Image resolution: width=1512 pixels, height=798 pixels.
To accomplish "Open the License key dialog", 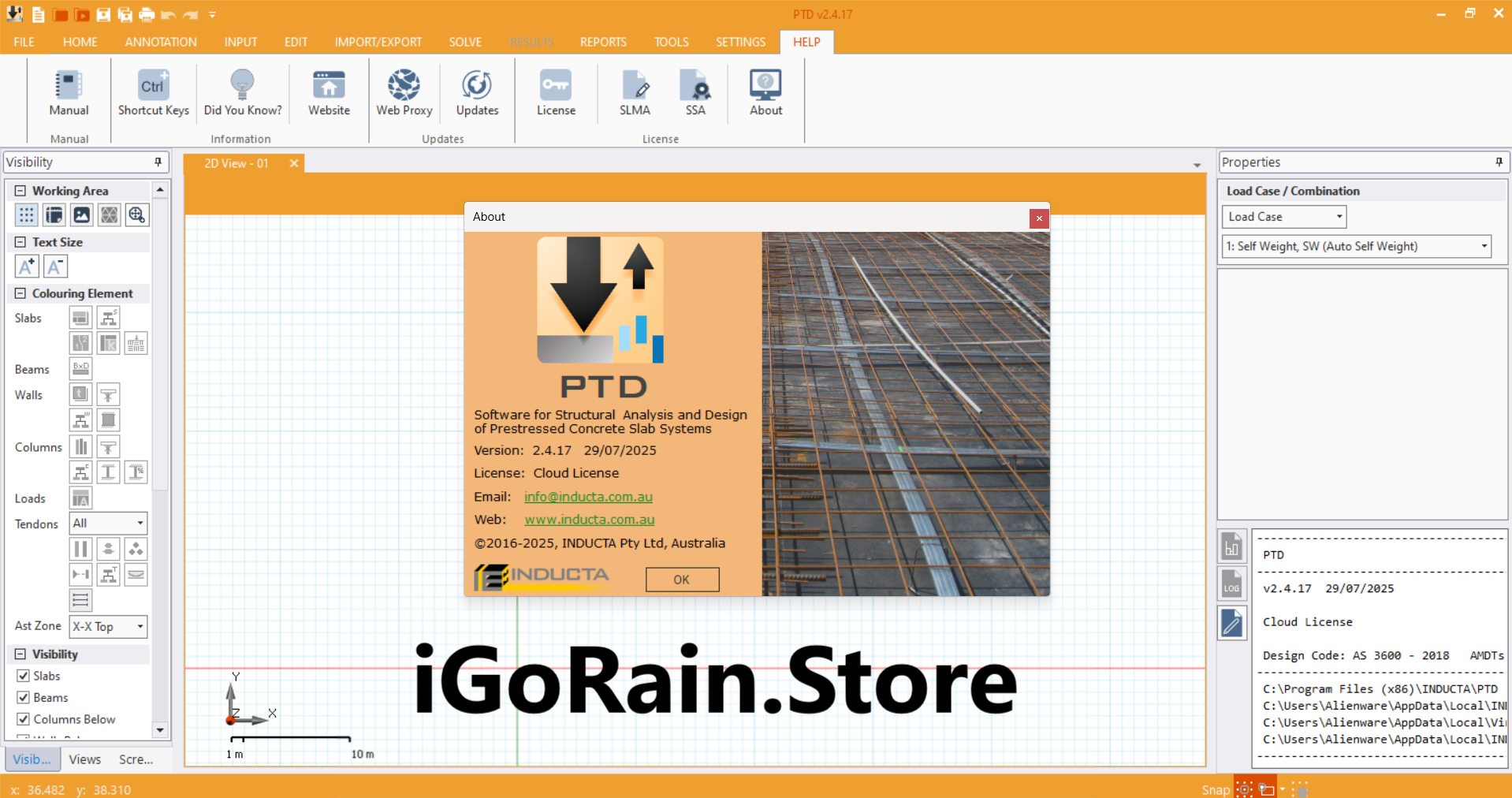I will [x=556, y=93].
